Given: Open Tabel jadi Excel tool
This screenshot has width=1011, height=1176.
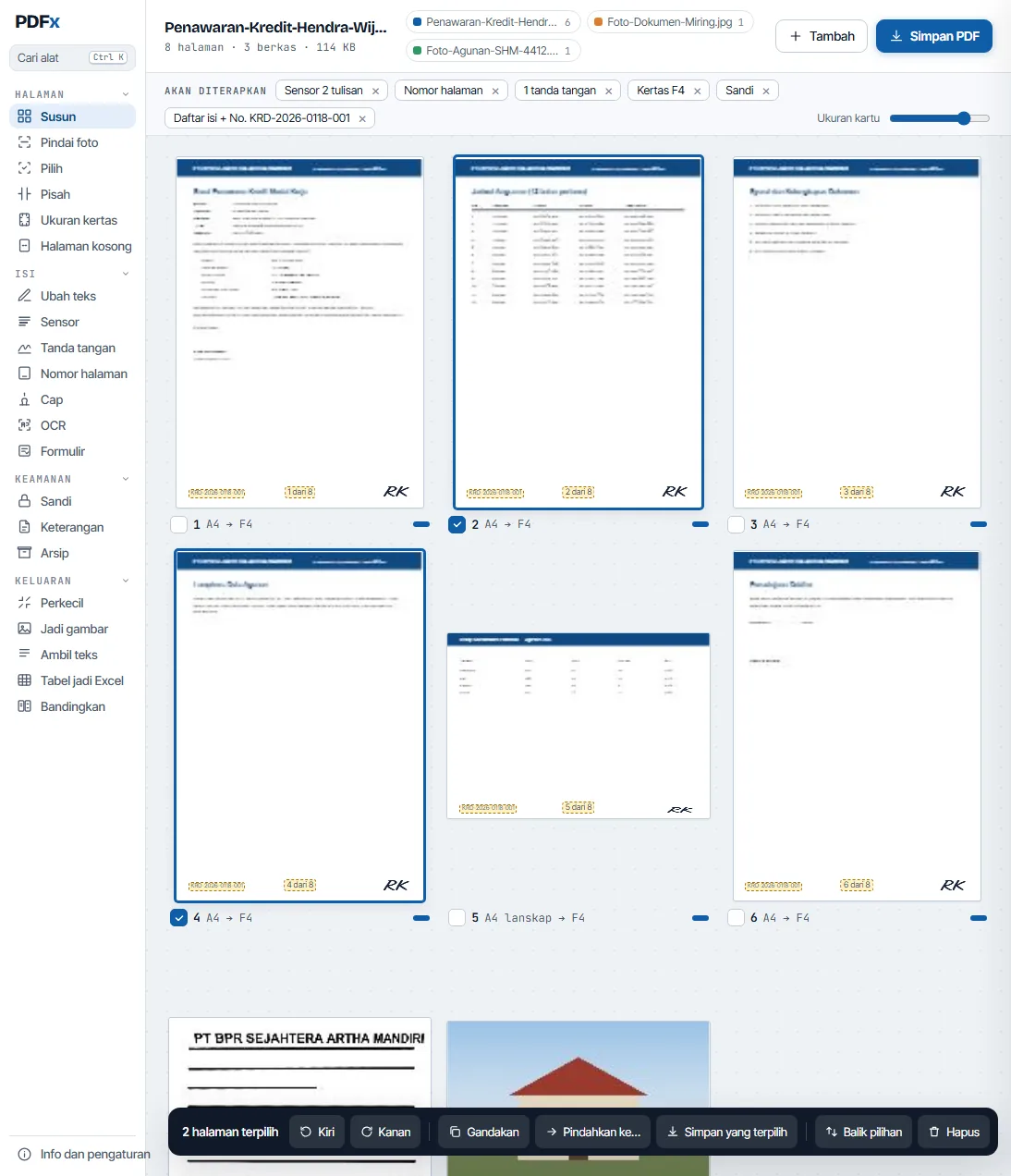Looking at the screenshot, I should click(x=72, y=680).
